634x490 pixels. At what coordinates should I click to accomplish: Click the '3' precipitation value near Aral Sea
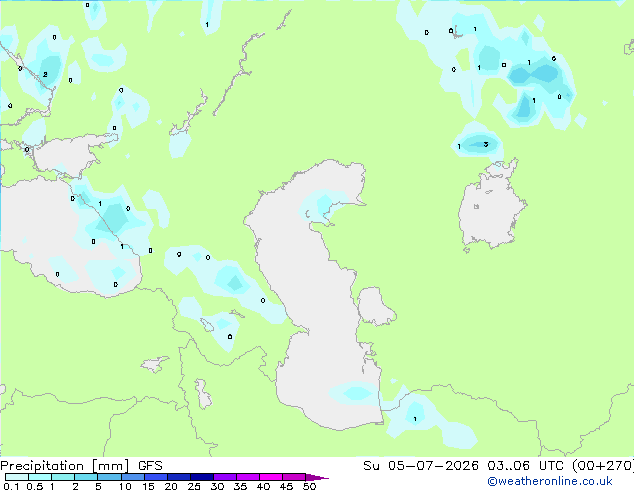click(x=486, y=144)
